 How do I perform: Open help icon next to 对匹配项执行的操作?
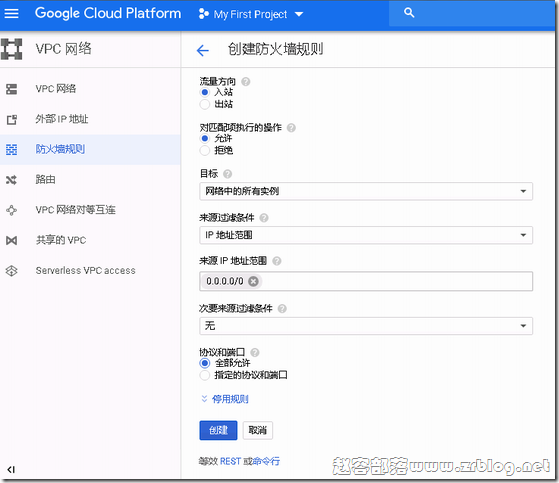tap(291, 128)
